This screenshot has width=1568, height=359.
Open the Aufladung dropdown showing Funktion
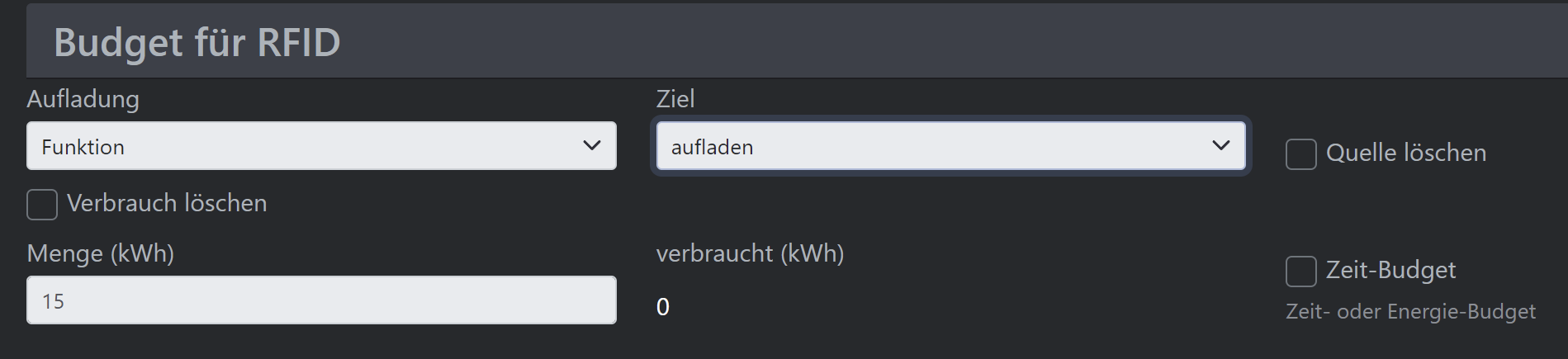320,146
